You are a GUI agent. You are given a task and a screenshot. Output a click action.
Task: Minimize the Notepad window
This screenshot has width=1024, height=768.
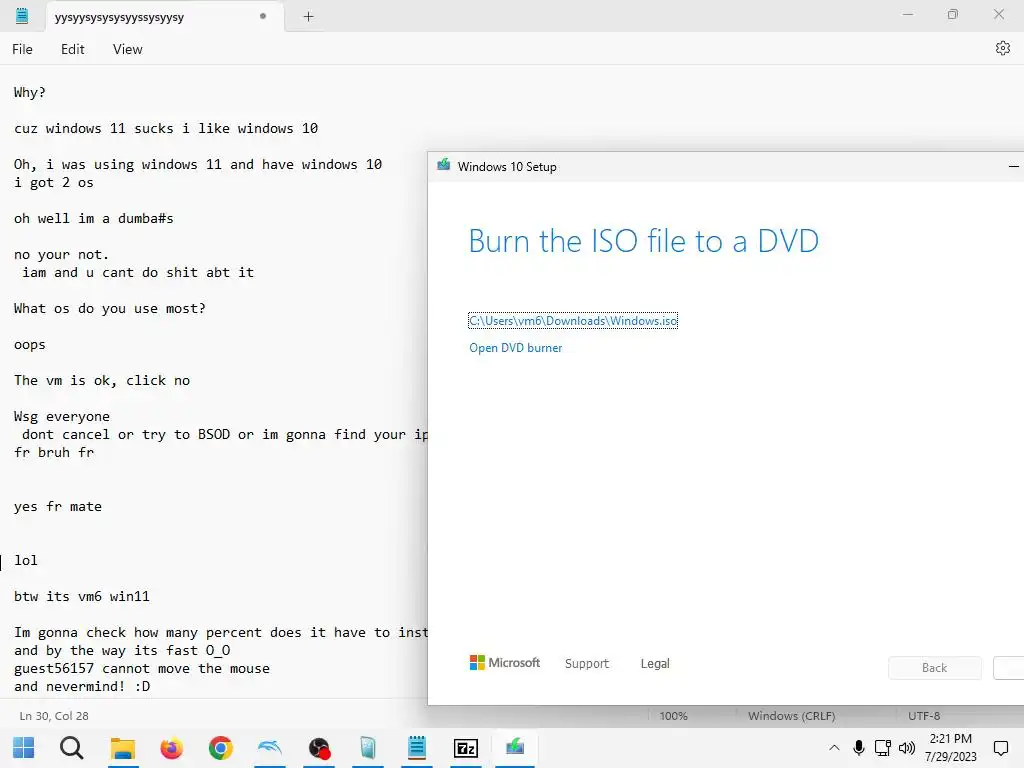(x=907, y=14)
